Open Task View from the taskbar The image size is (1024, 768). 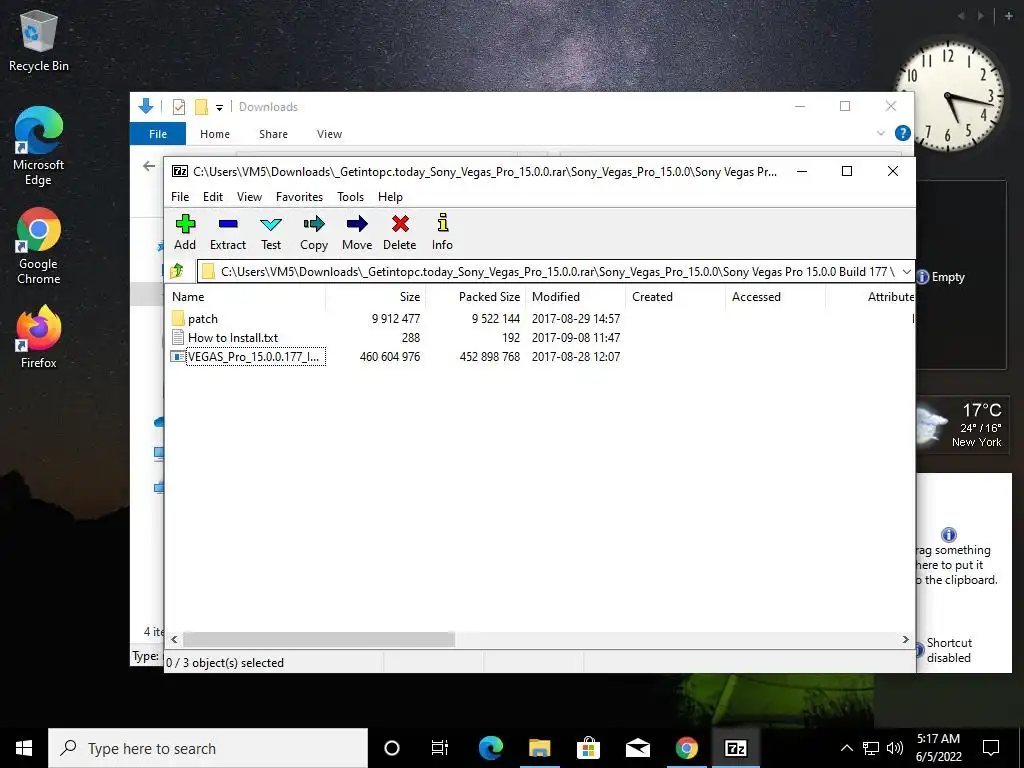point(440,748)
